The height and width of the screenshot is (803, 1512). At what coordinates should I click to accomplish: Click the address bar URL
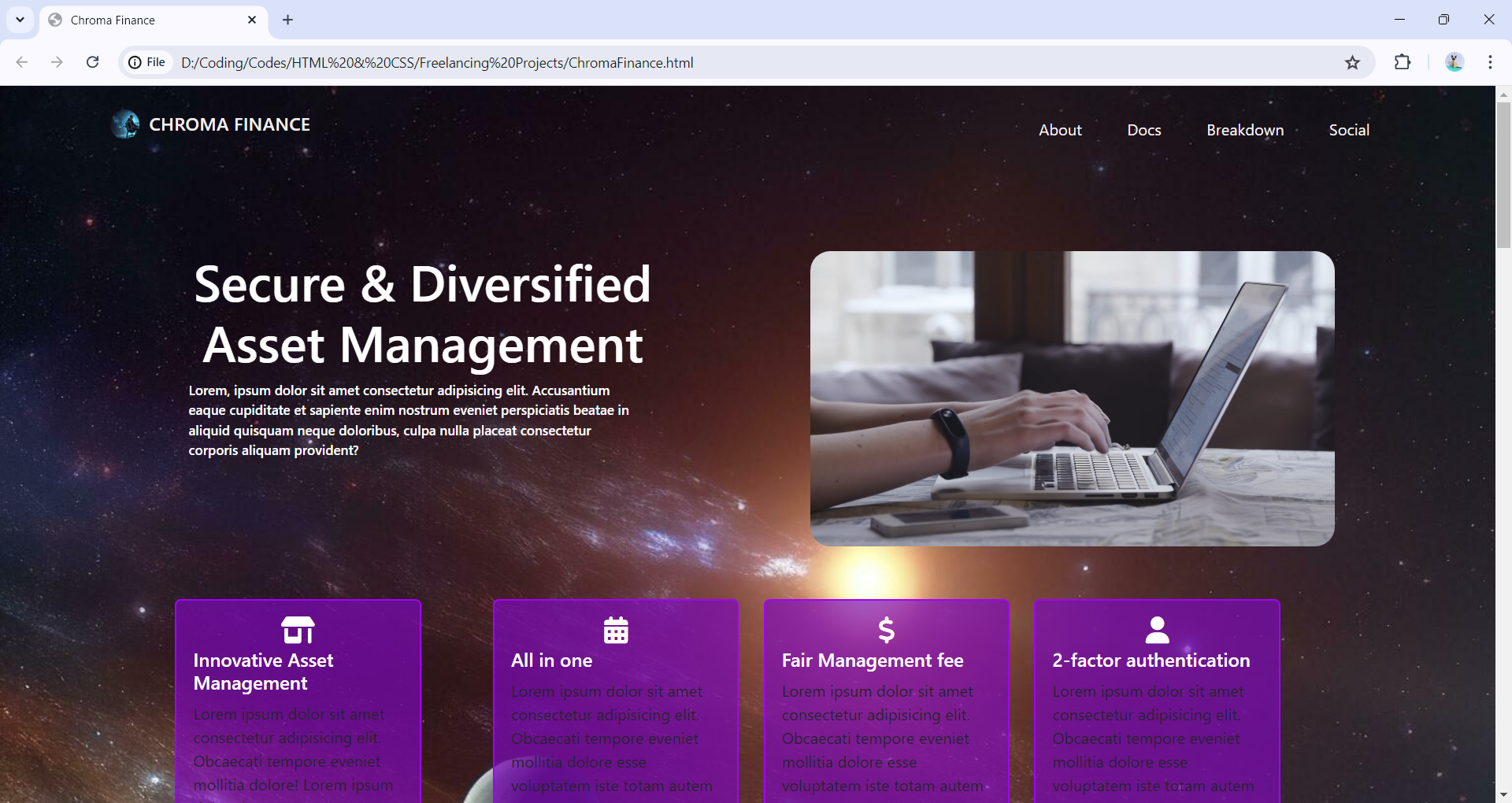tap(437, 63)
